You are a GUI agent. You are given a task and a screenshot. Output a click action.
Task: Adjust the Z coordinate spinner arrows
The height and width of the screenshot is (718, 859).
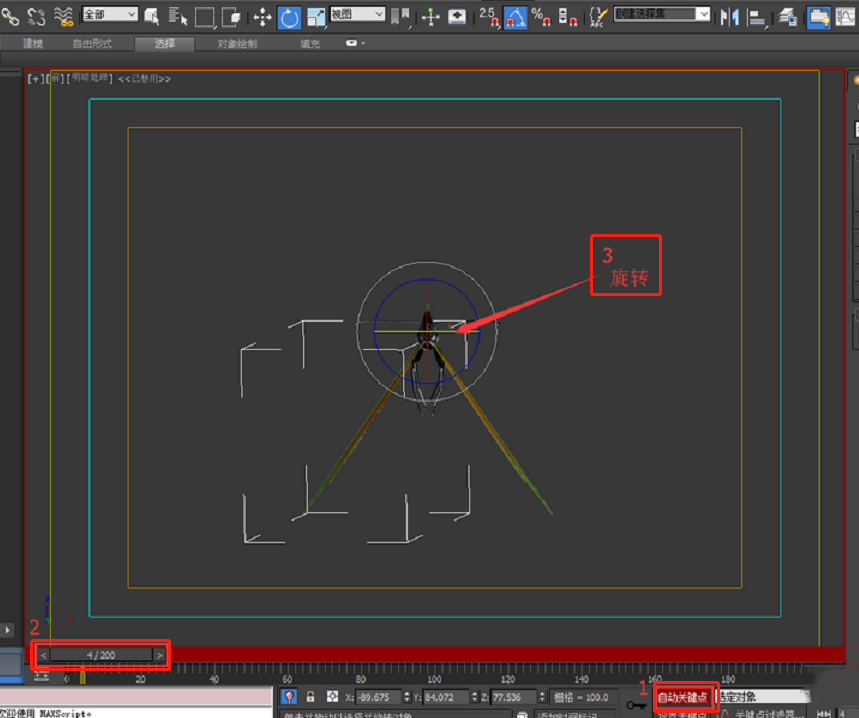tap(542, 697)
